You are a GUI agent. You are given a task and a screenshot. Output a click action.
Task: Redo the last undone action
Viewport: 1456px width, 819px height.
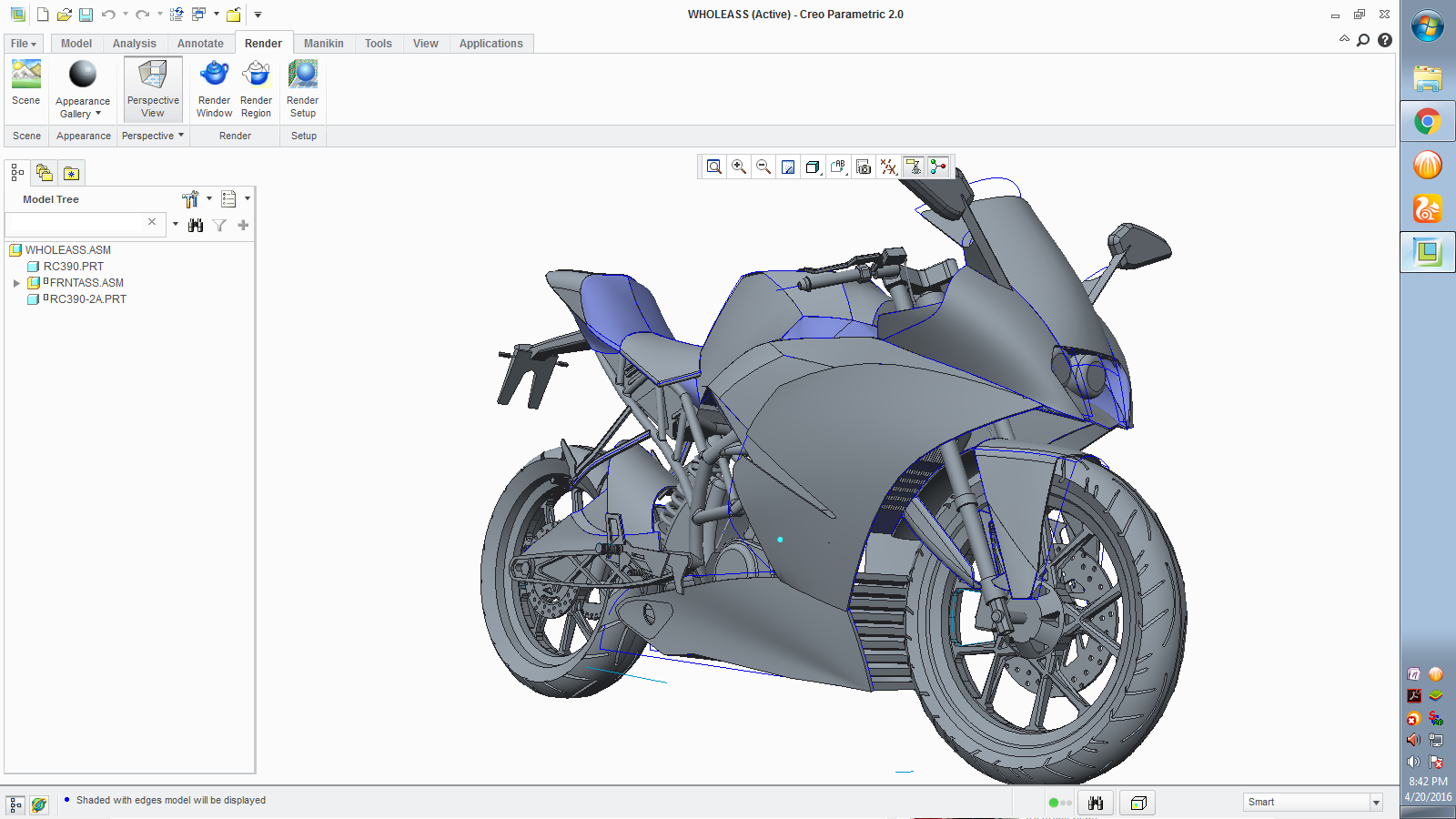pos(142,15)
